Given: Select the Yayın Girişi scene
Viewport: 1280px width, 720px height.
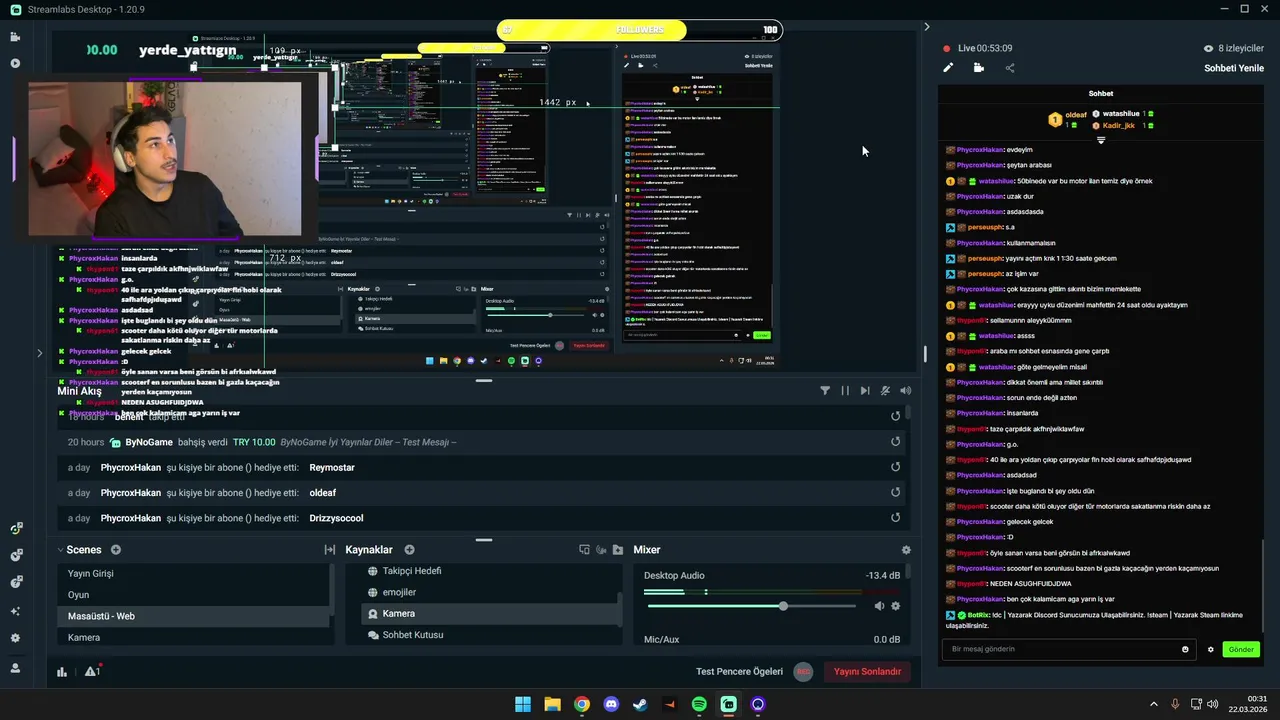Looking at the screenshot, I should 193,573.
